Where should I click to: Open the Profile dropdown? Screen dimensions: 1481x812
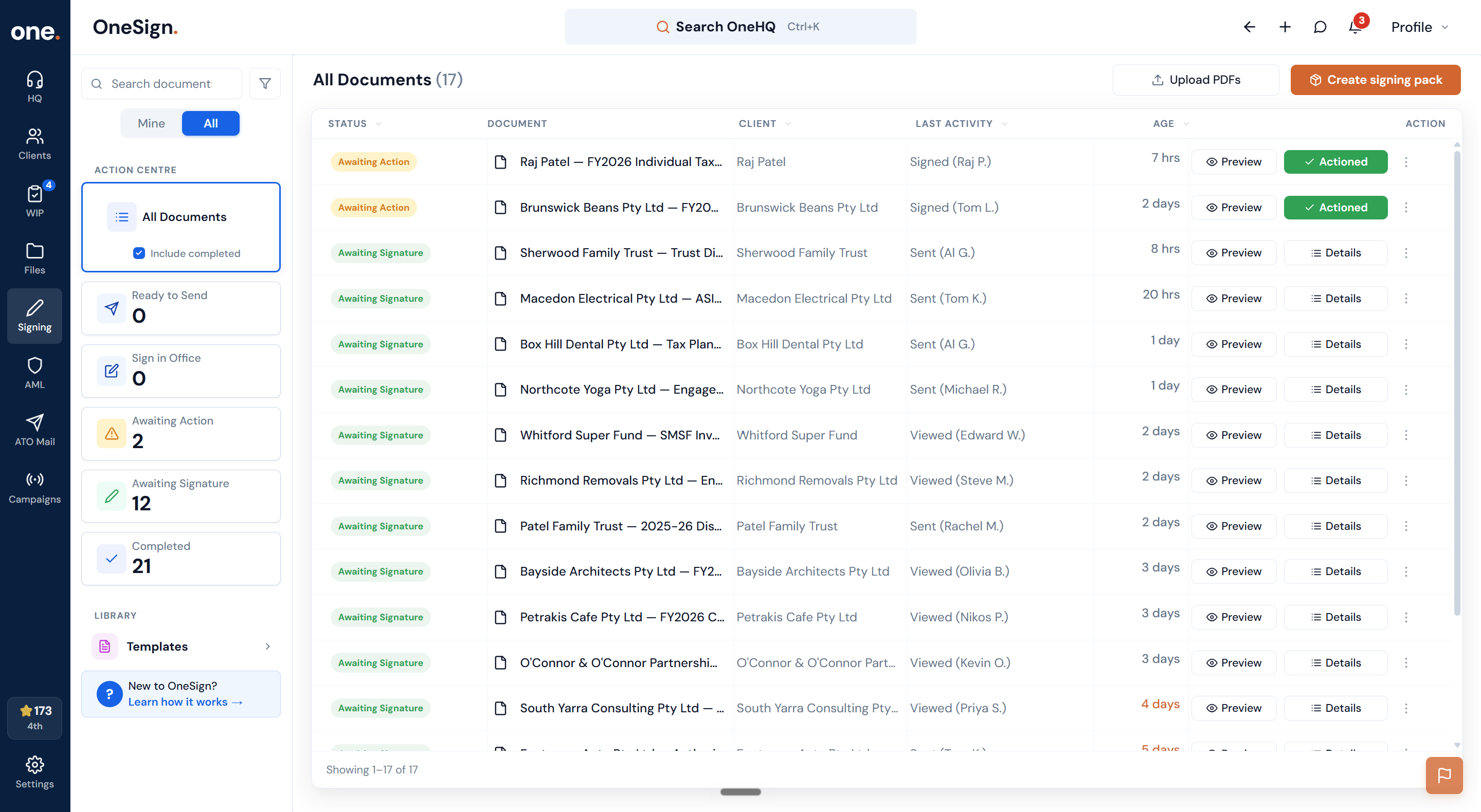(1419, 27)
